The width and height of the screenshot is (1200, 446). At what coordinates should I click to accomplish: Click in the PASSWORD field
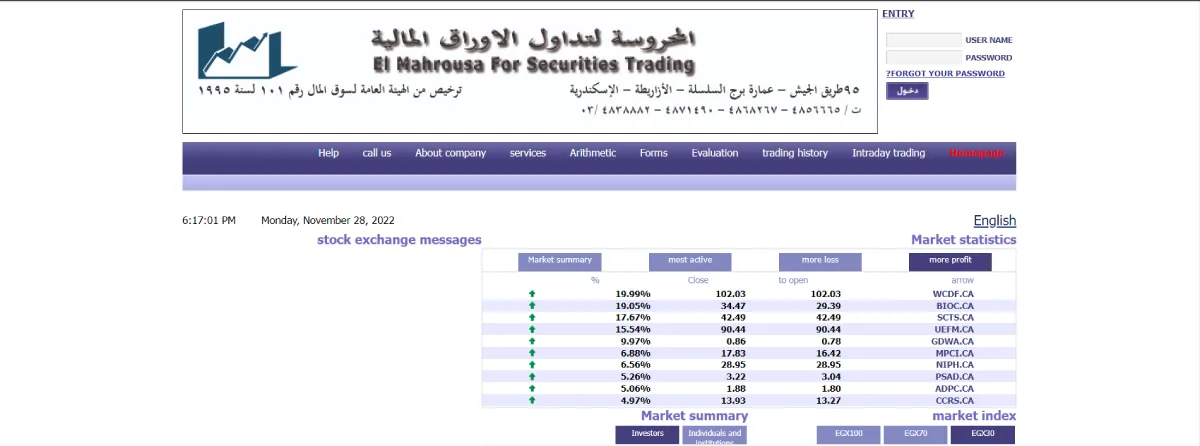924,57
